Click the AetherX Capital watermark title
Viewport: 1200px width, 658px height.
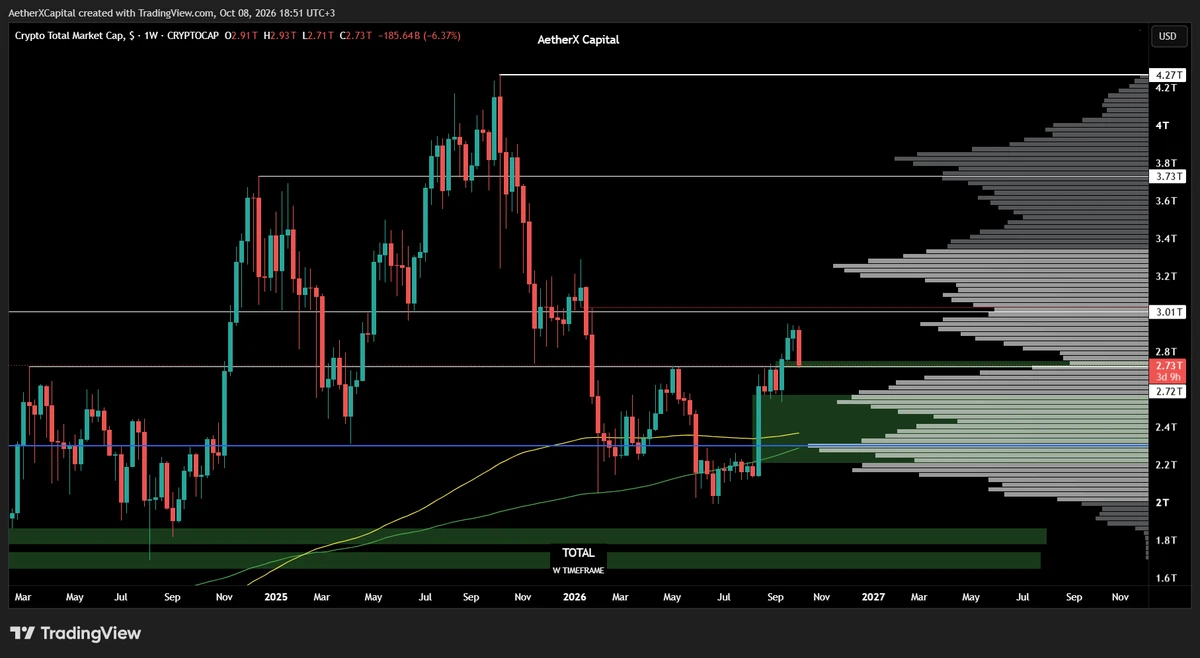coord(578,39)
